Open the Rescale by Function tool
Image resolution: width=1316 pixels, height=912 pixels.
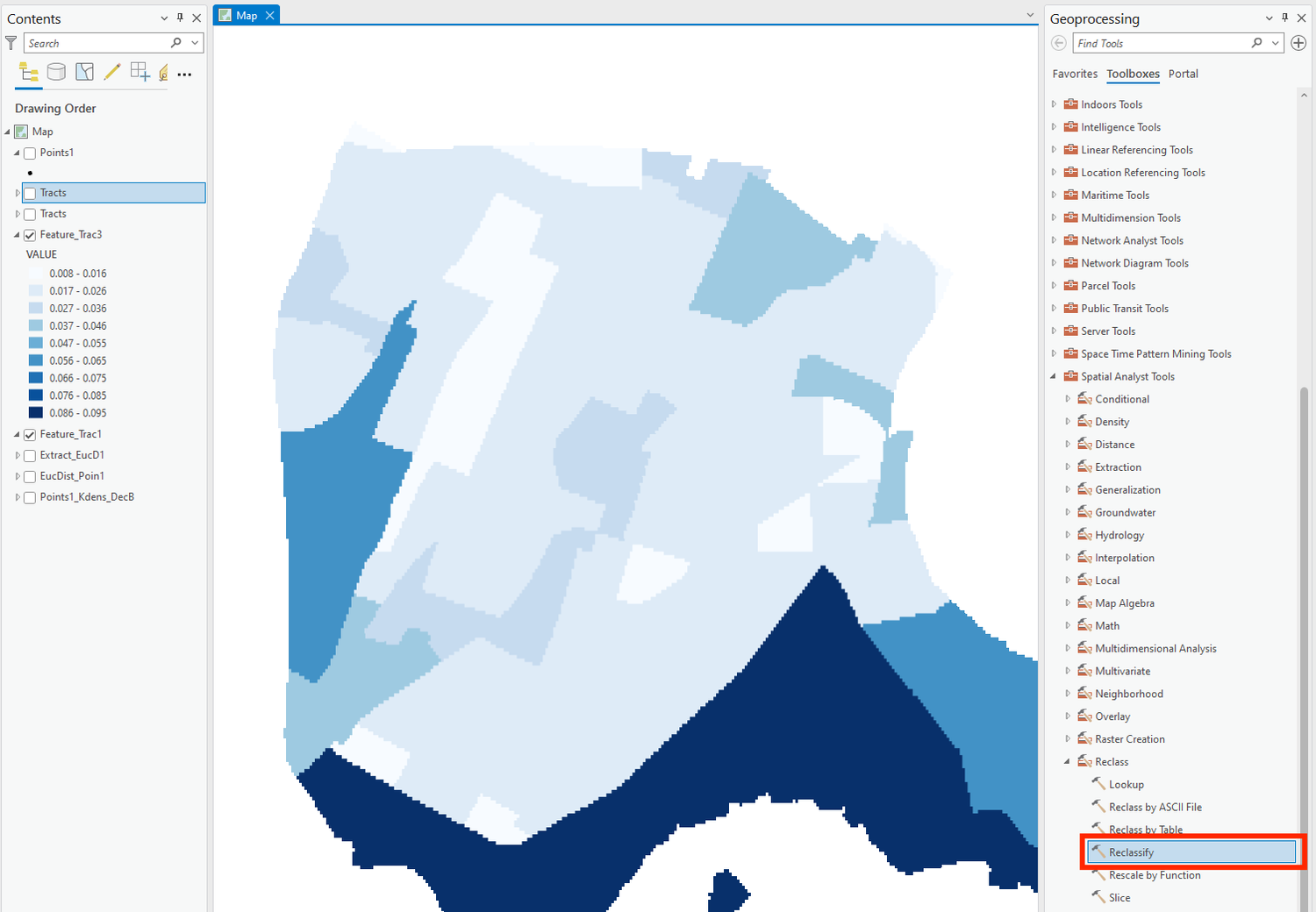[x=1154, y=874]
